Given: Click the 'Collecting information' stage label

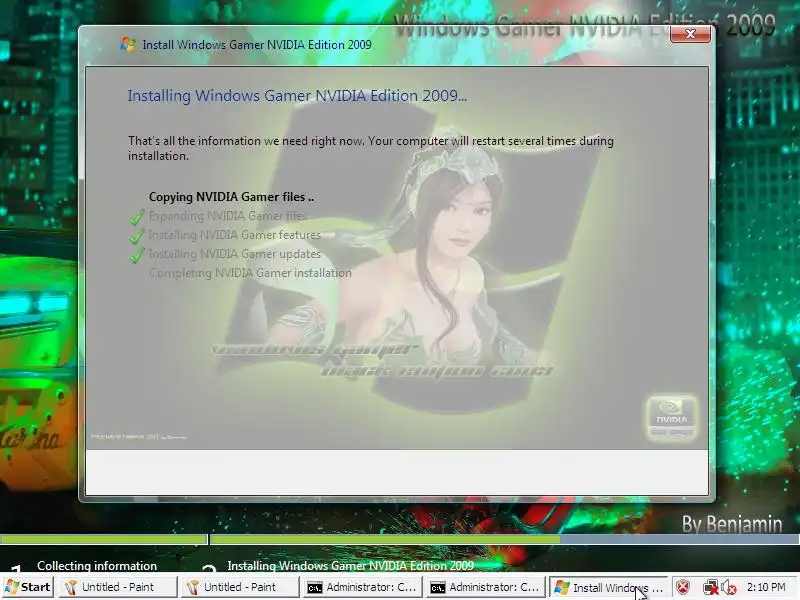Looking at the screenshot, I should tap(97, 565).
